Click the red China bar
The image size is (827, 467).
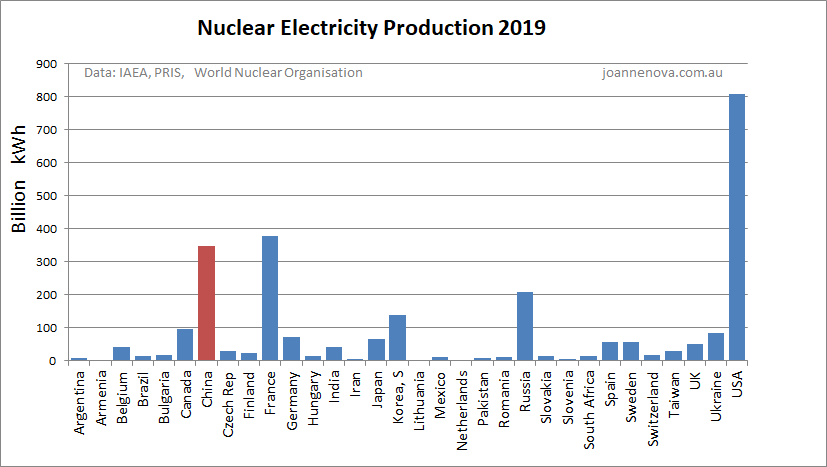[206, 303]
